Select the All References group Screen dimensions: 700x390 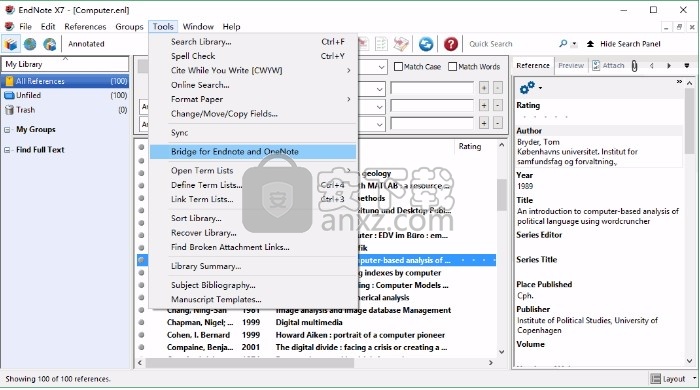(x=66, y=81)
